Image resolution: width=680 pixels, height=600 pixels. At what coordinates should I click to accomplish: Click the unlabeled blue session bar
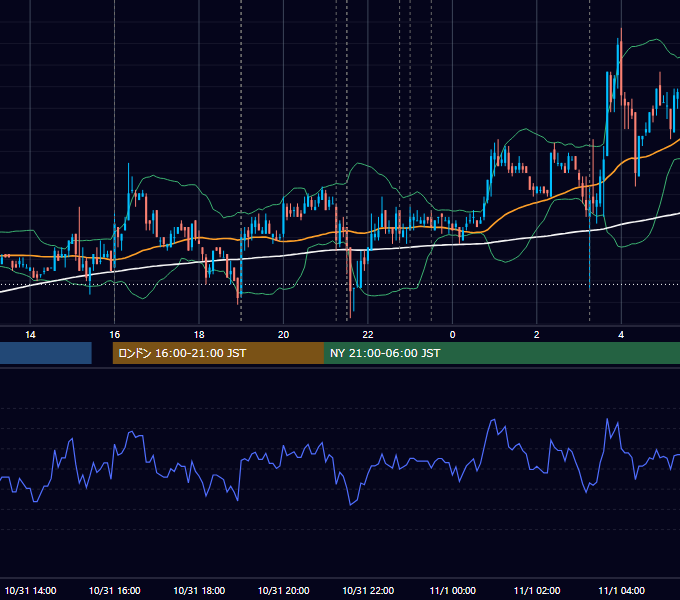(46, 353)
